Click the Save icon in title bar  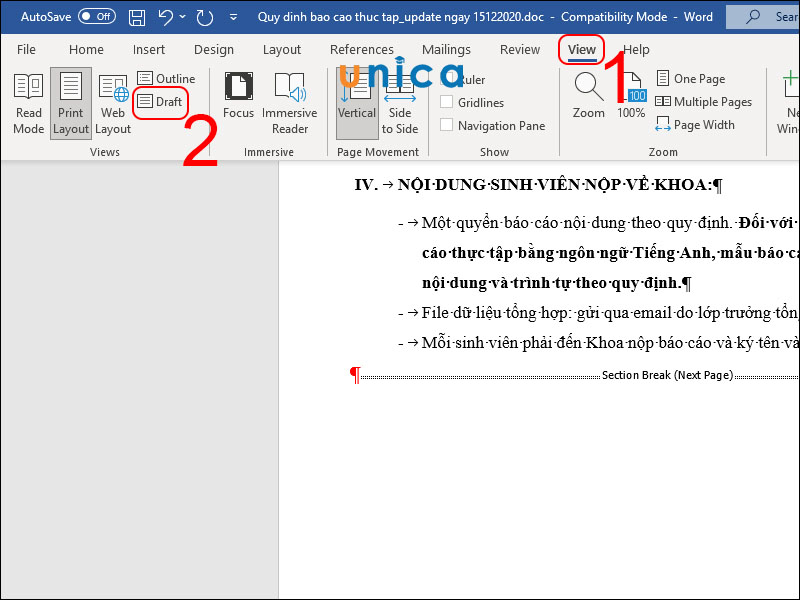[x=137, y=17]
